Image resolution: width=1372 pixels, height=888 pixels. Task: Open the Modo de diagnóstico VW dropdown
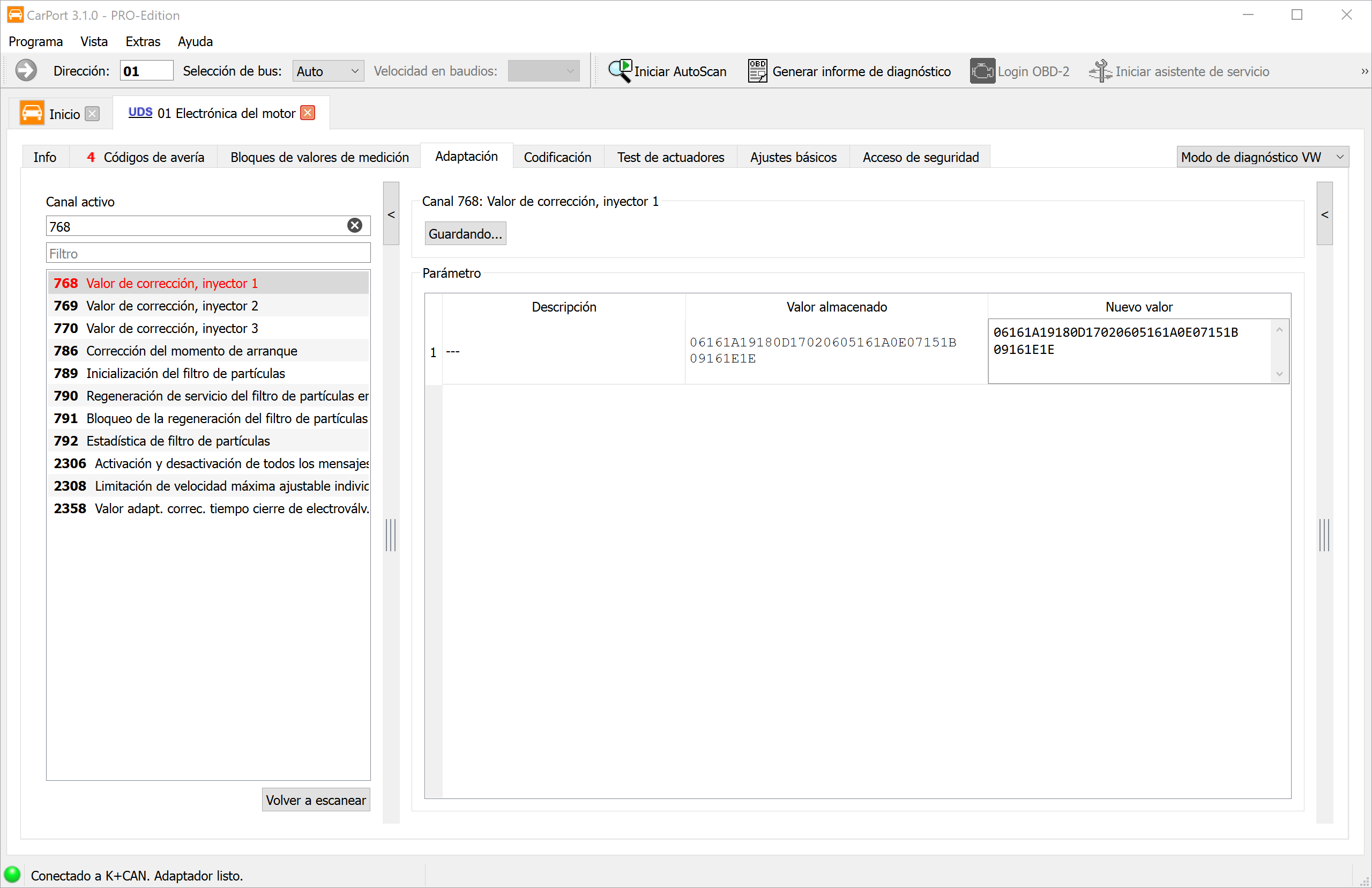click(1262, 157)
